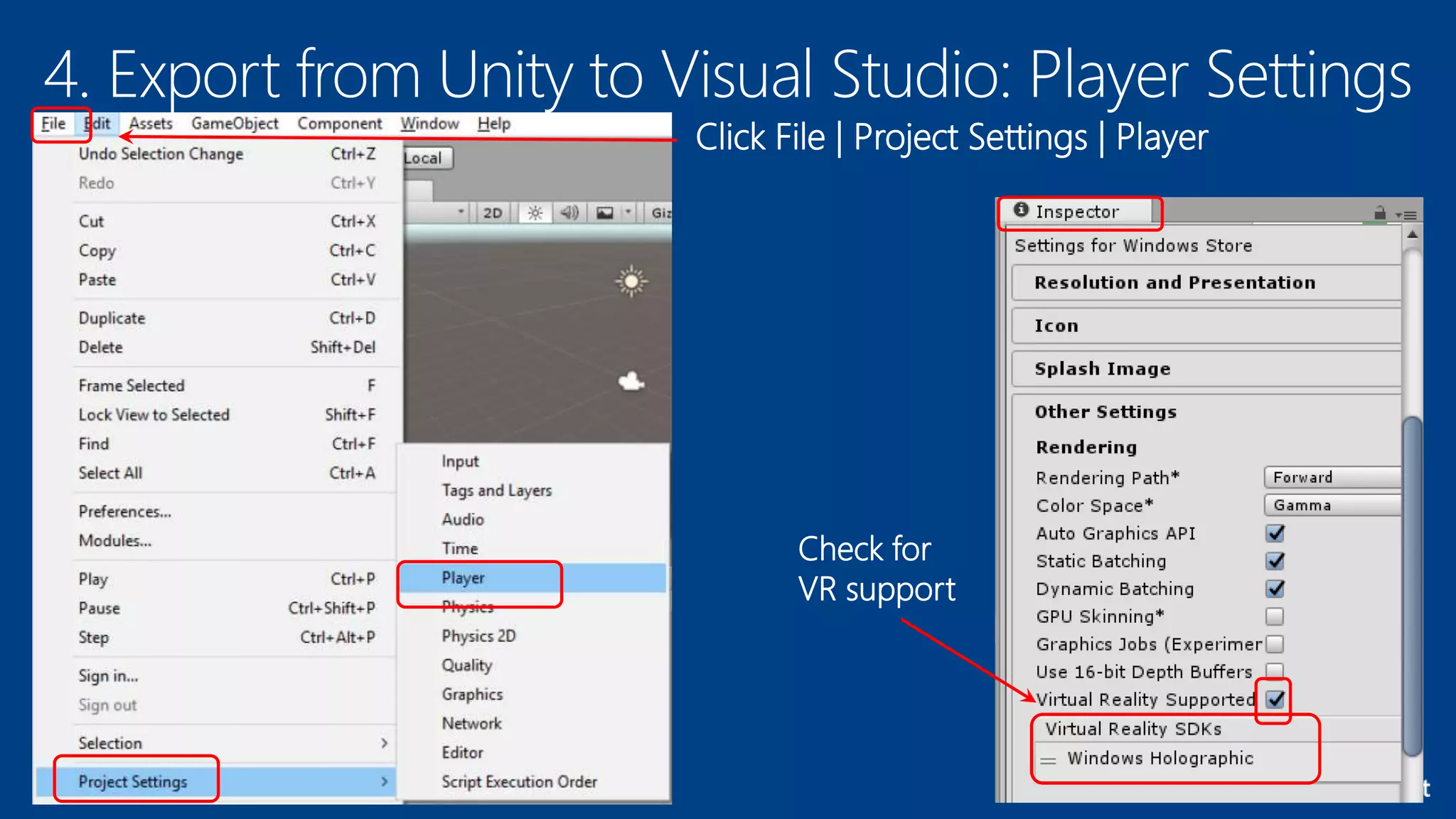
Task: Enable Graphics Jobs checkbox
Action: pos(1275,644)
